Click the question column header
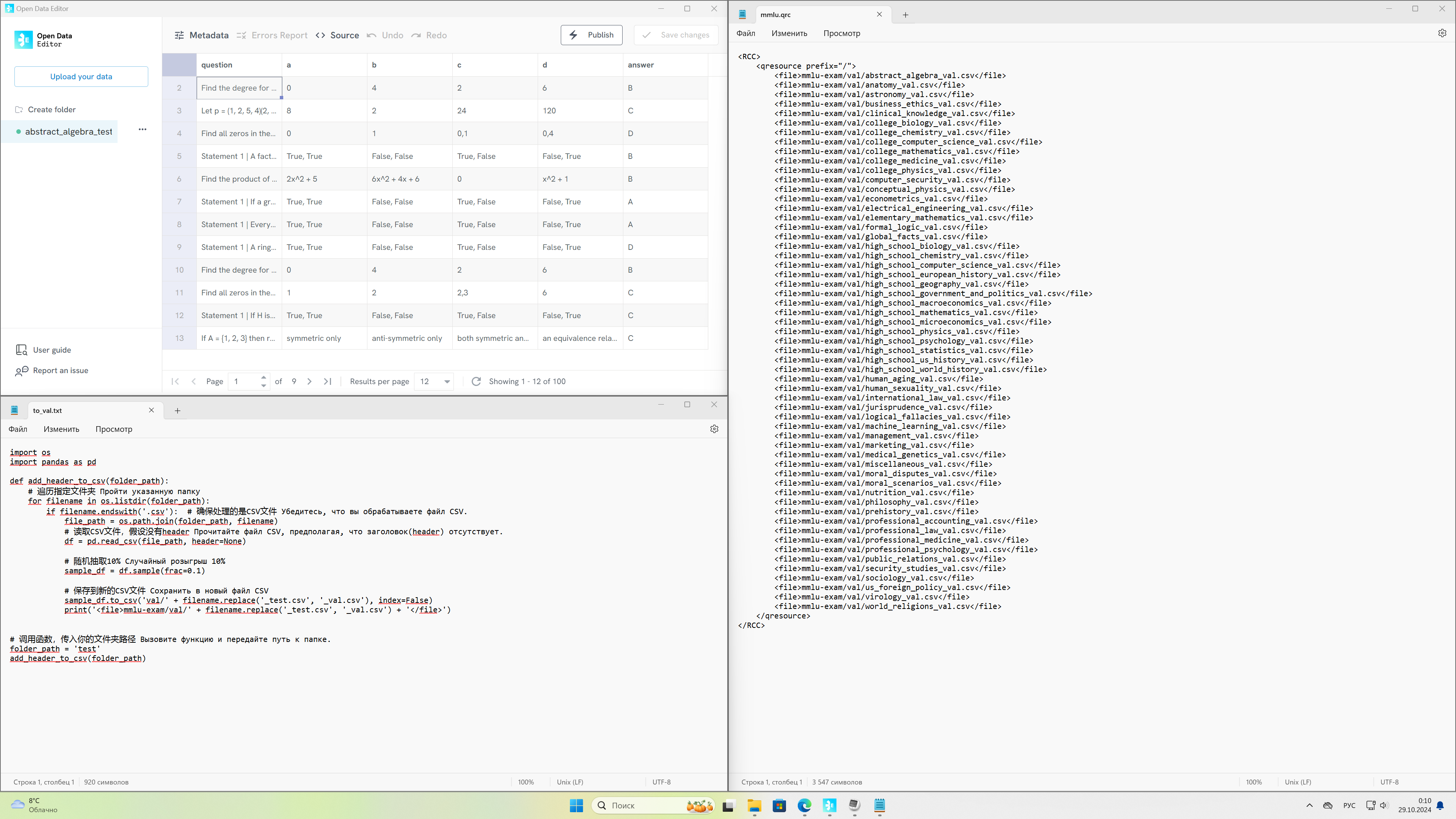1456x819 pixels. pos(239,65)
